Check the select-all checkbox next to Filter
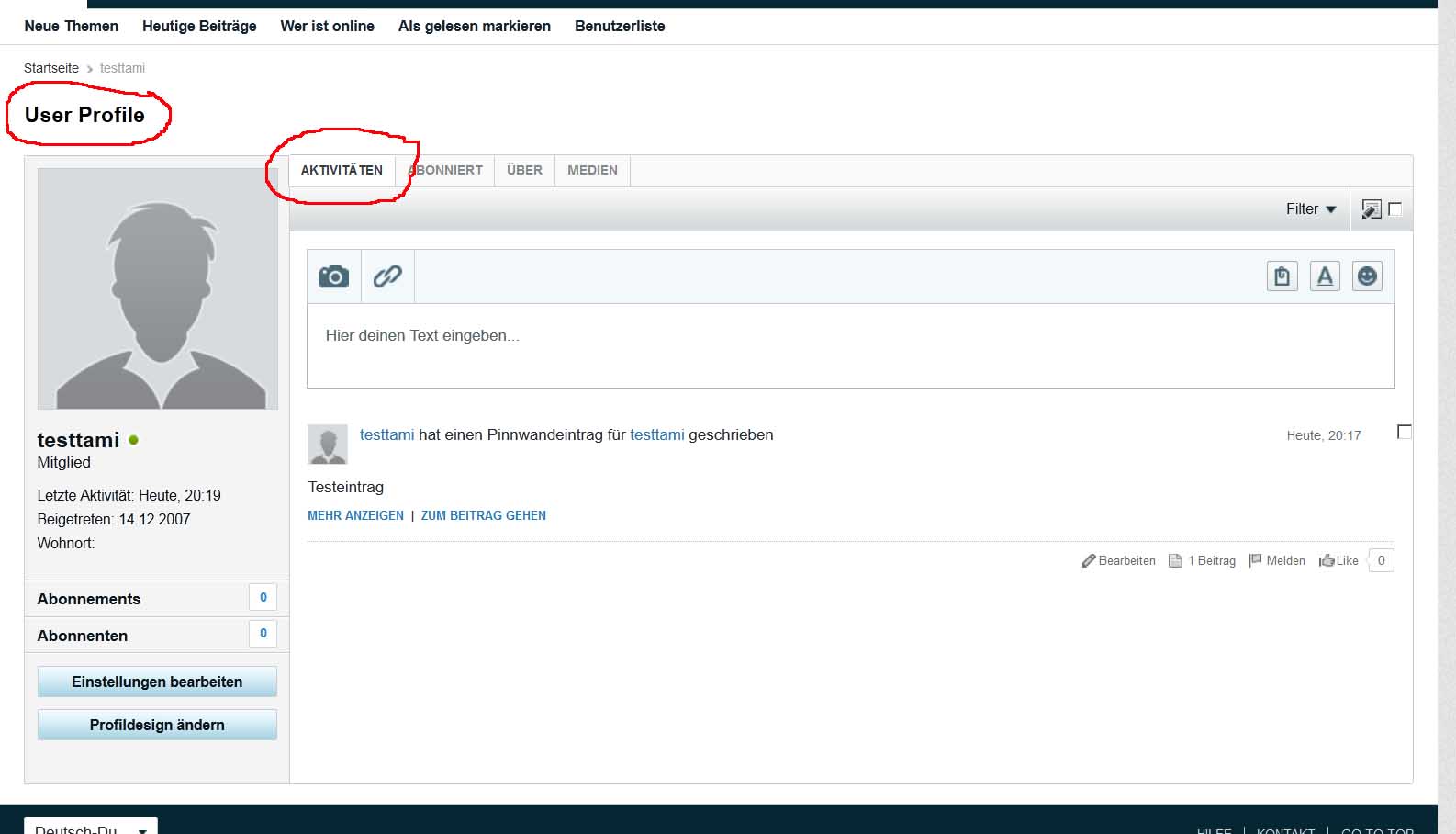This screenshot has height=834, width=1456. (1394, 209)
